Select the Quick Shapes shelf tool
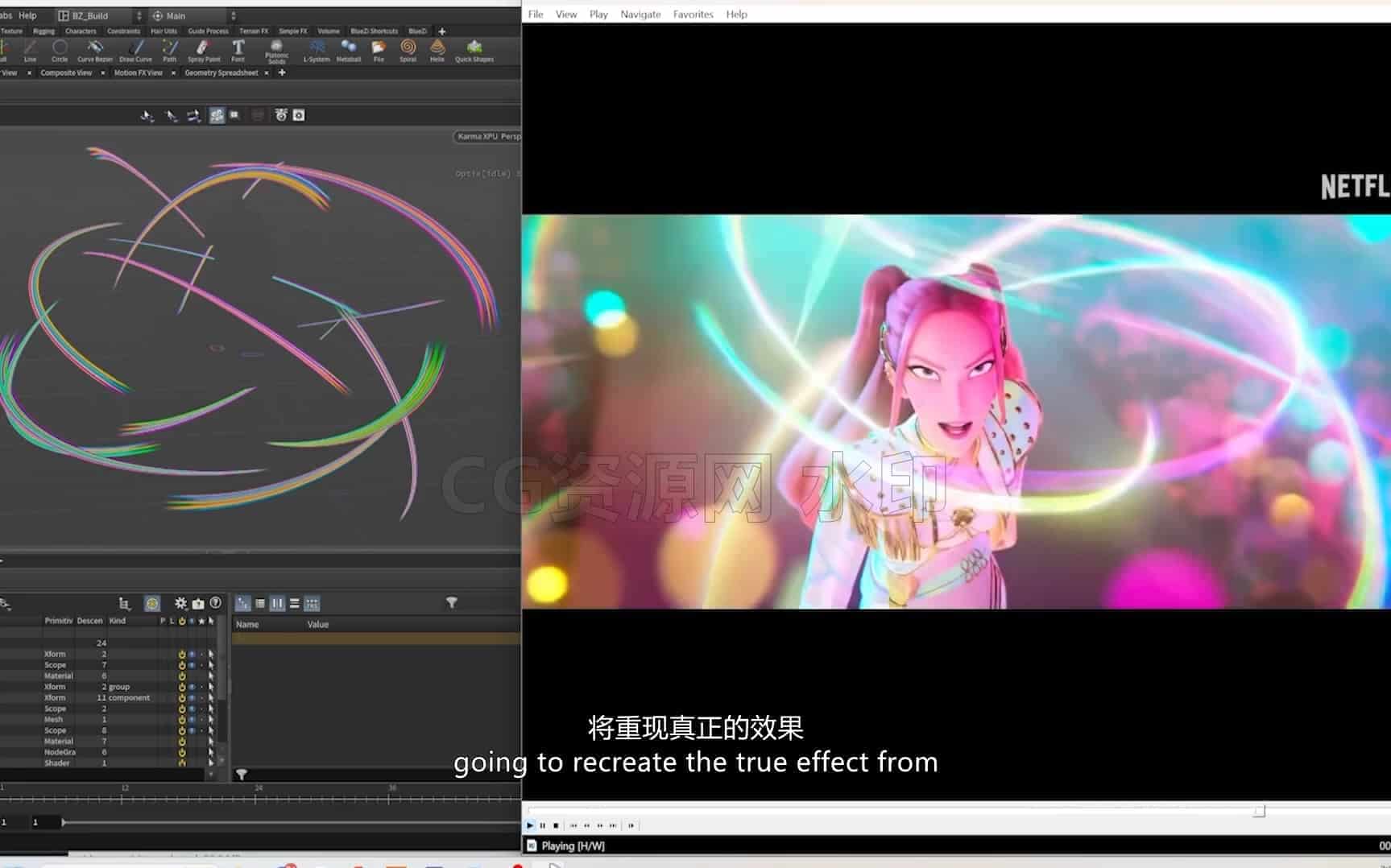 (474, 51)
